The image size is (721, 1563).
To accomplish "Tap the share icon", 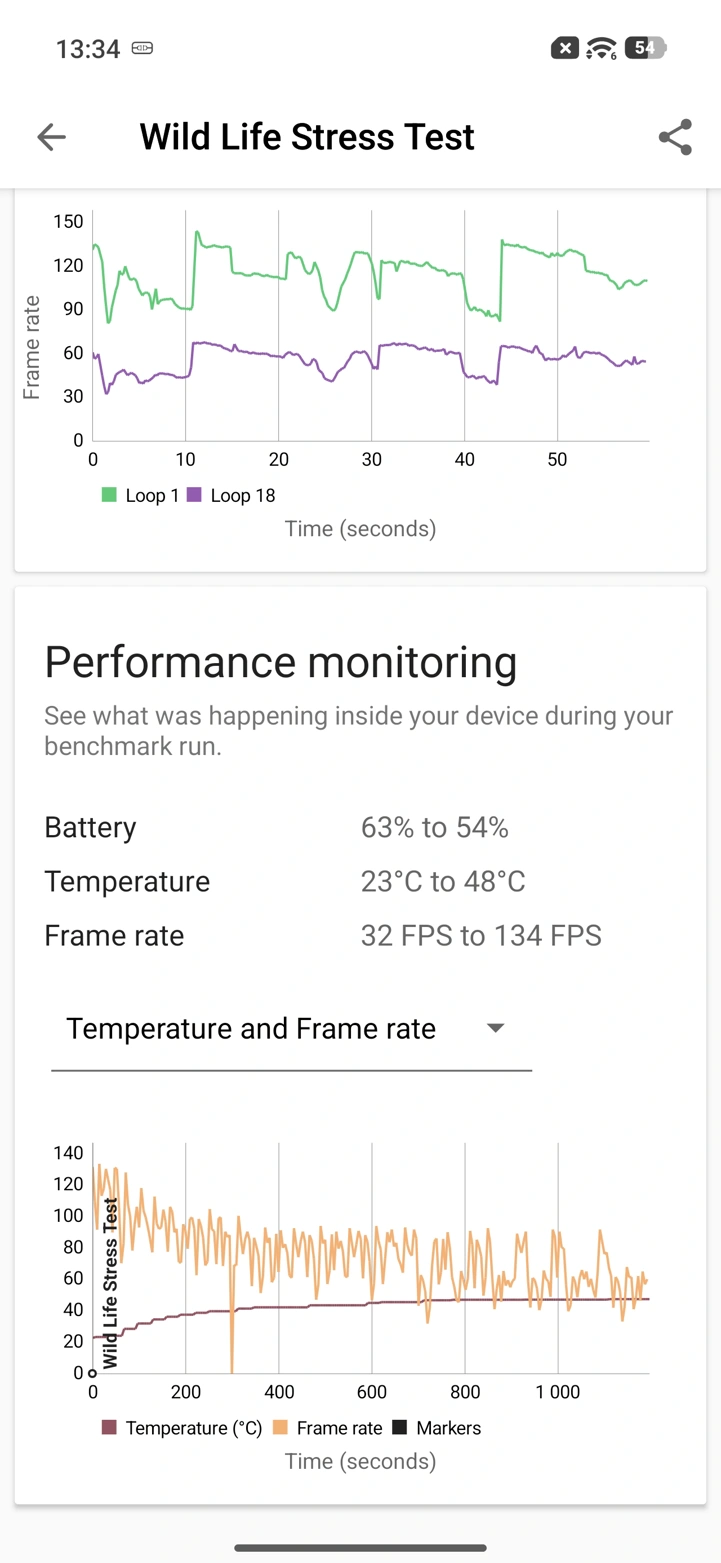I will pos(675,137).
